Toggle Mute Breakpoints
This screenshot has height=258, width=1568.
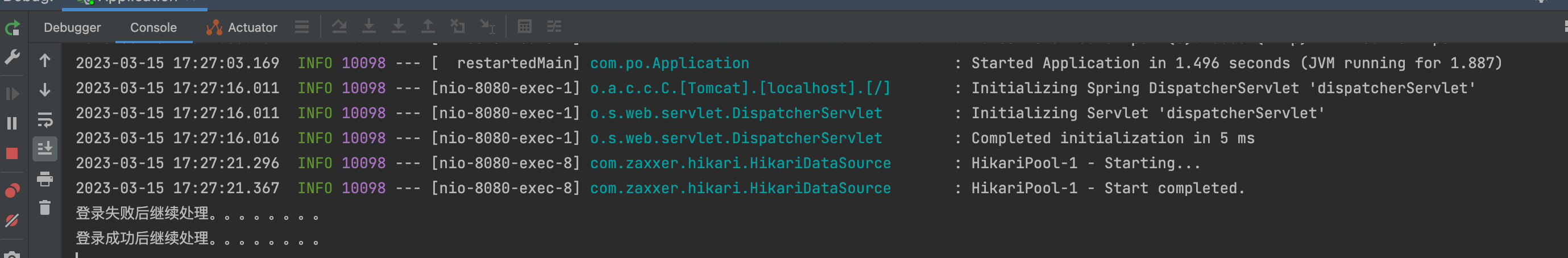(12, 220)
